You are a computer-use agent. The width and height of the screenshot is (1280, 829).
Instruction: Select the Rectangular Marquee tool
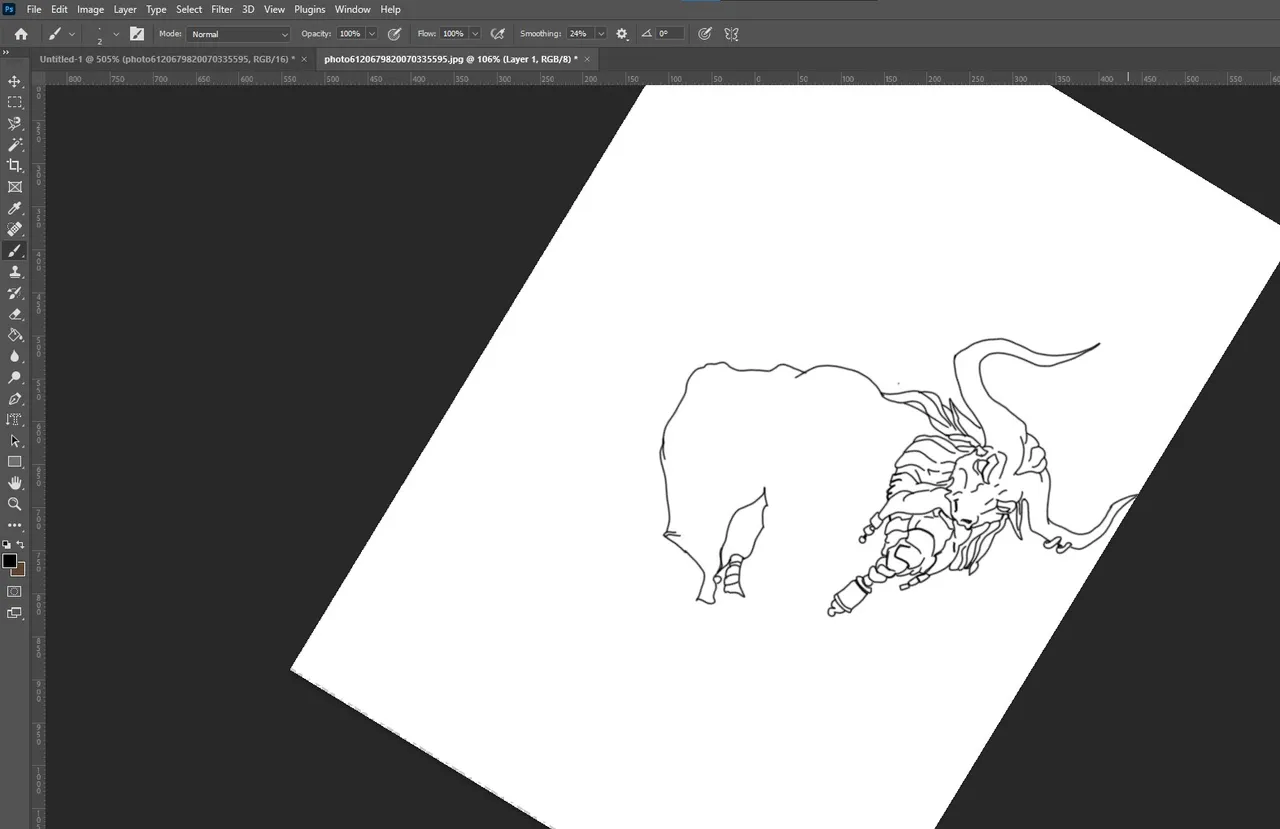14,102
